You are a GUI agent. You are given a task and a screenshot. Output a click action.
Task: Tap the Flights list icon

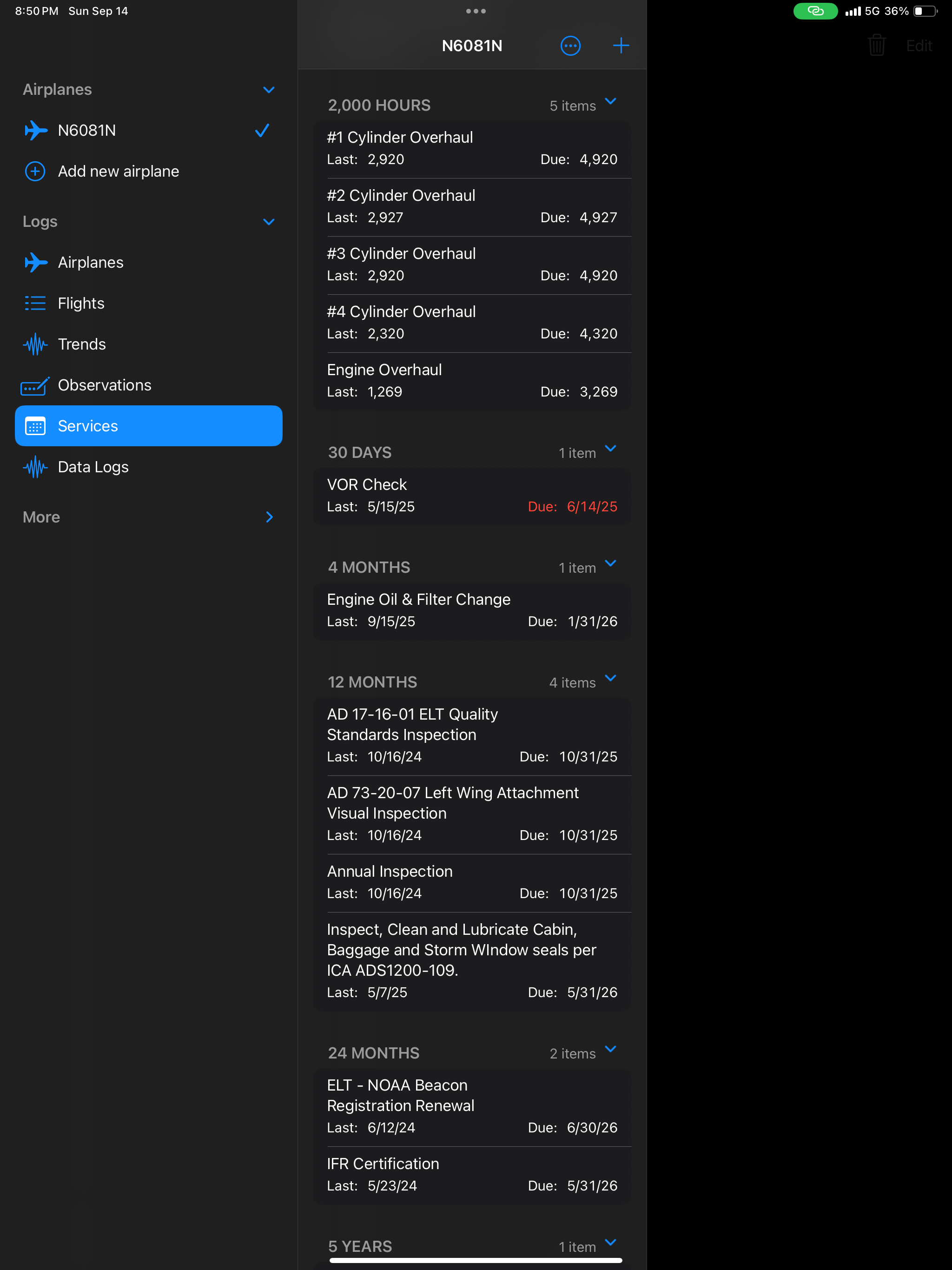pos(35,303)
